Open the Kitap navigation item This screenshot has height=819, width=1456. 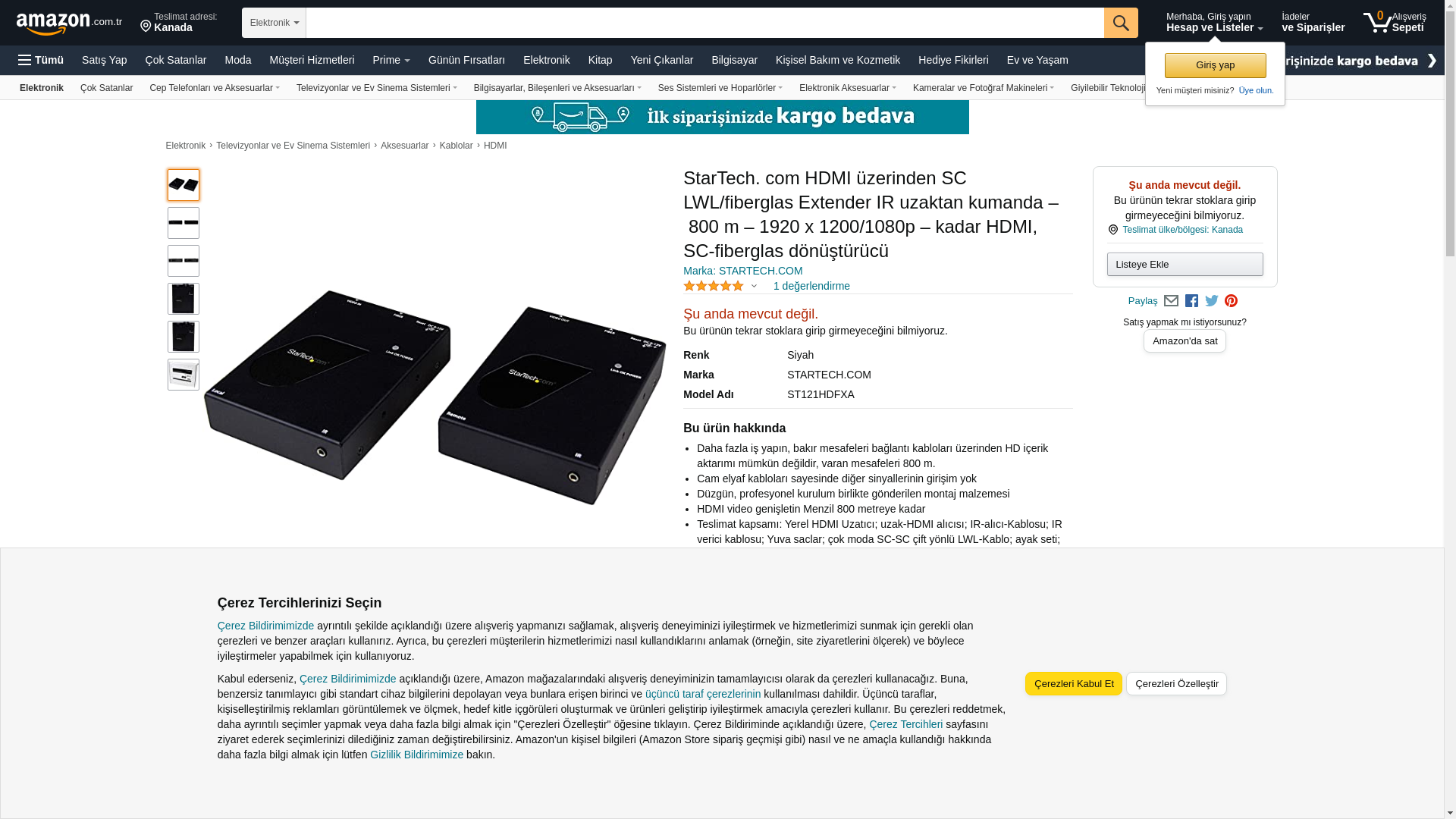[600, 60]
